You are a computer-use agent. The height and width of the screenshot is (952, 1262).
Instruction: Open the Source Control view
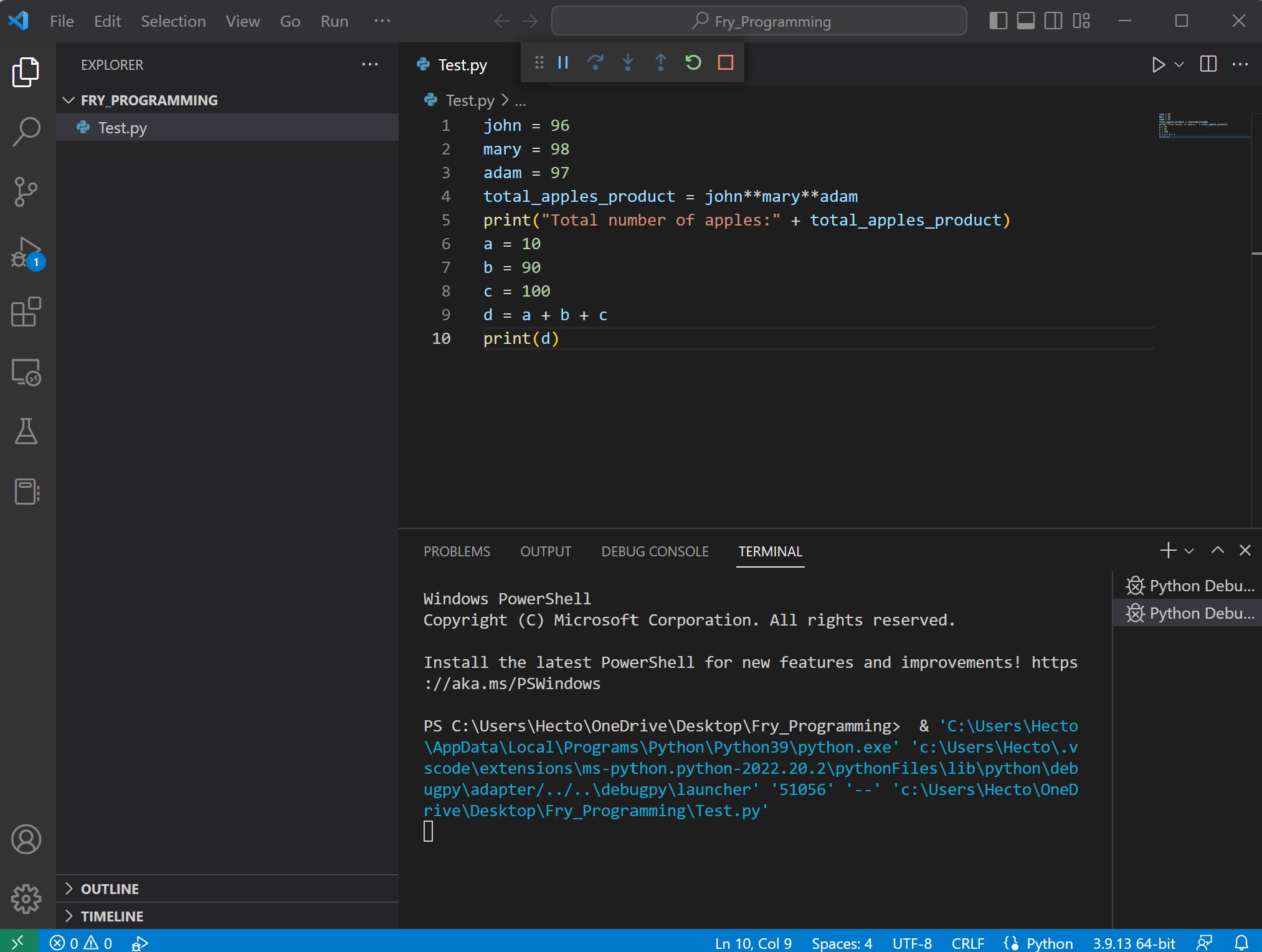click(x=26, y=191)
